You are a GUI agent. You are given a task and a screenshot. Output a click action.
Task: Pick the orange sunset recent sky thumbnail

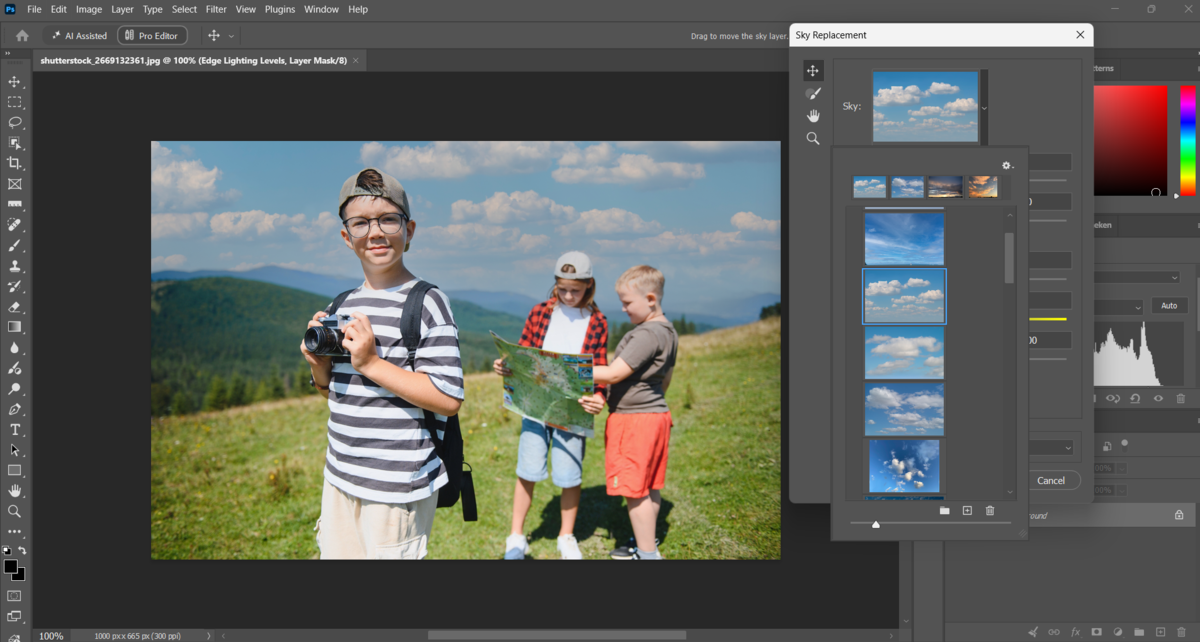pos(983,187)
